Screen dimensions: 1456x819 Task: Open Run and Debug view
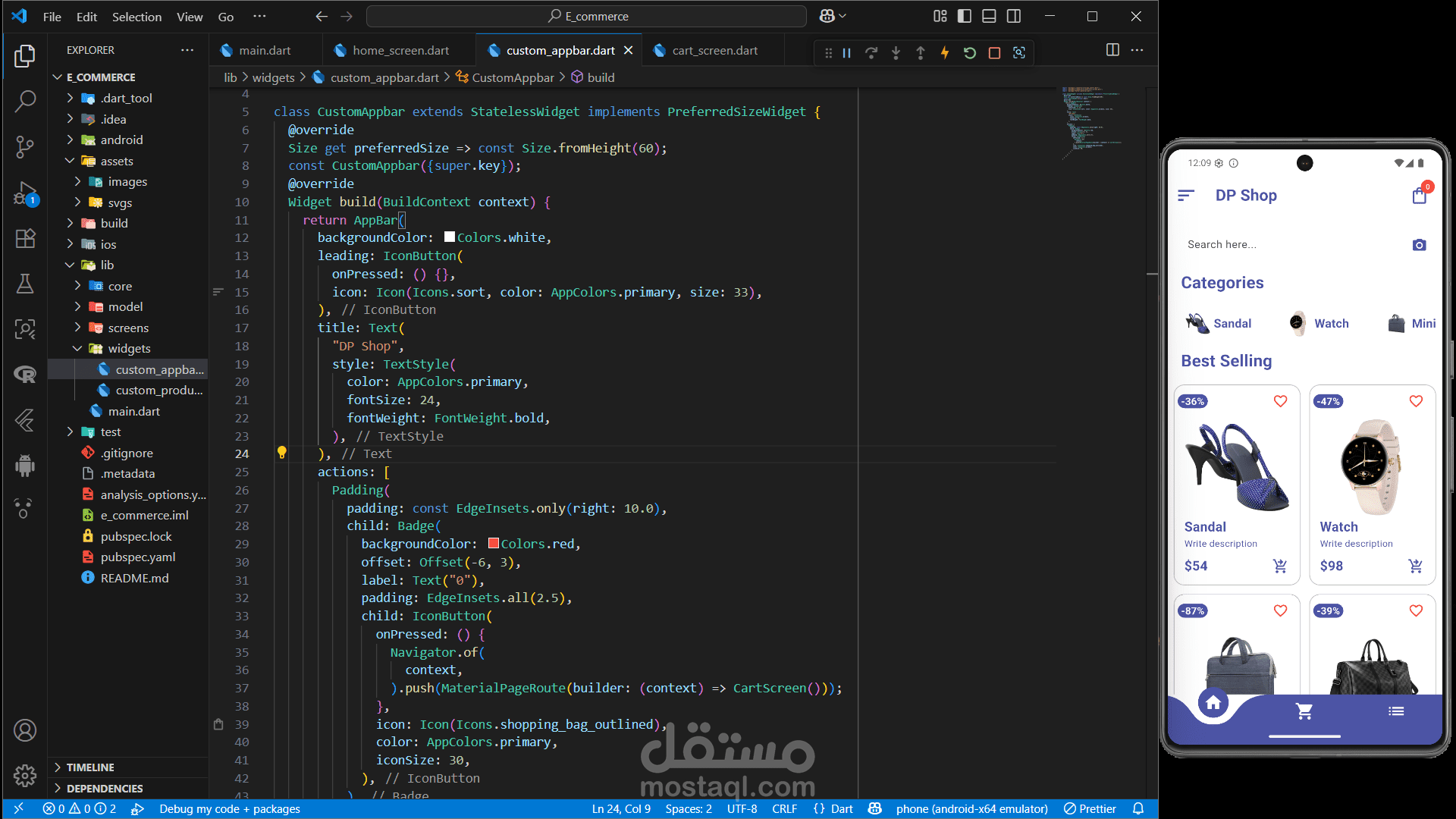point(25,193)
